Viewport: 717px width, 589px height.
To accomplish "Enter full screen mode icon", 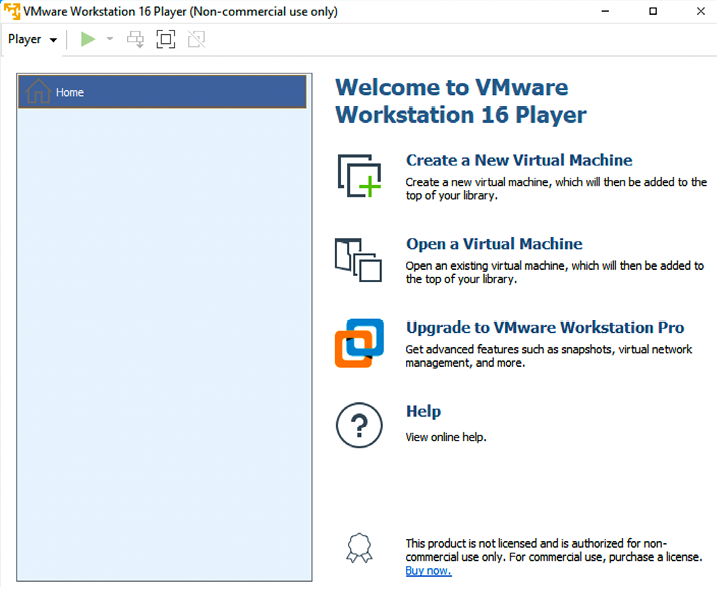I will [x=166, y=39].
